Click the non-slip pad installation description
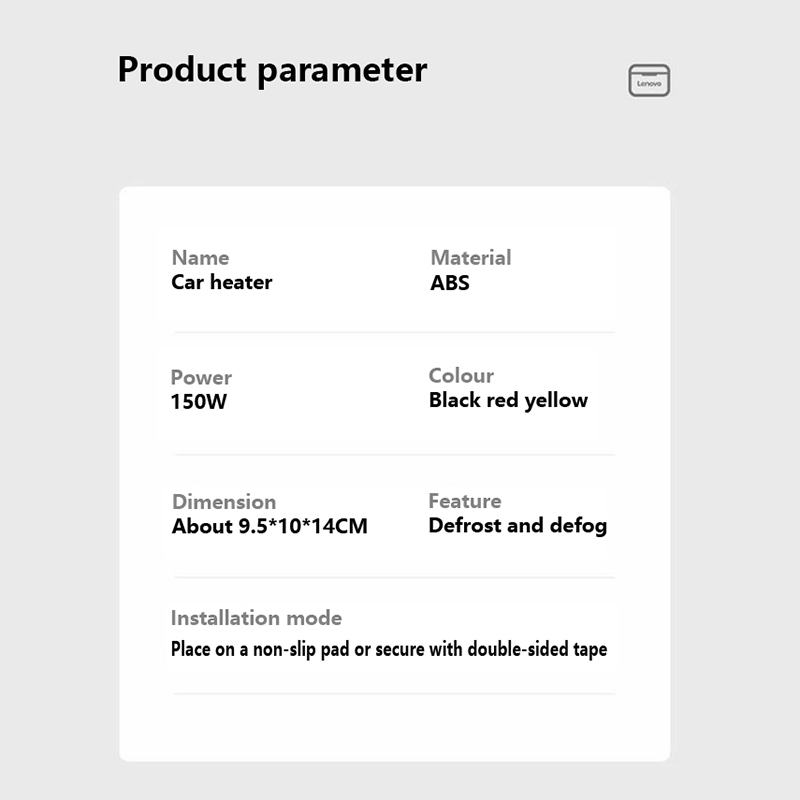Viewport: 800px width, 800px height. click(389, 649)
